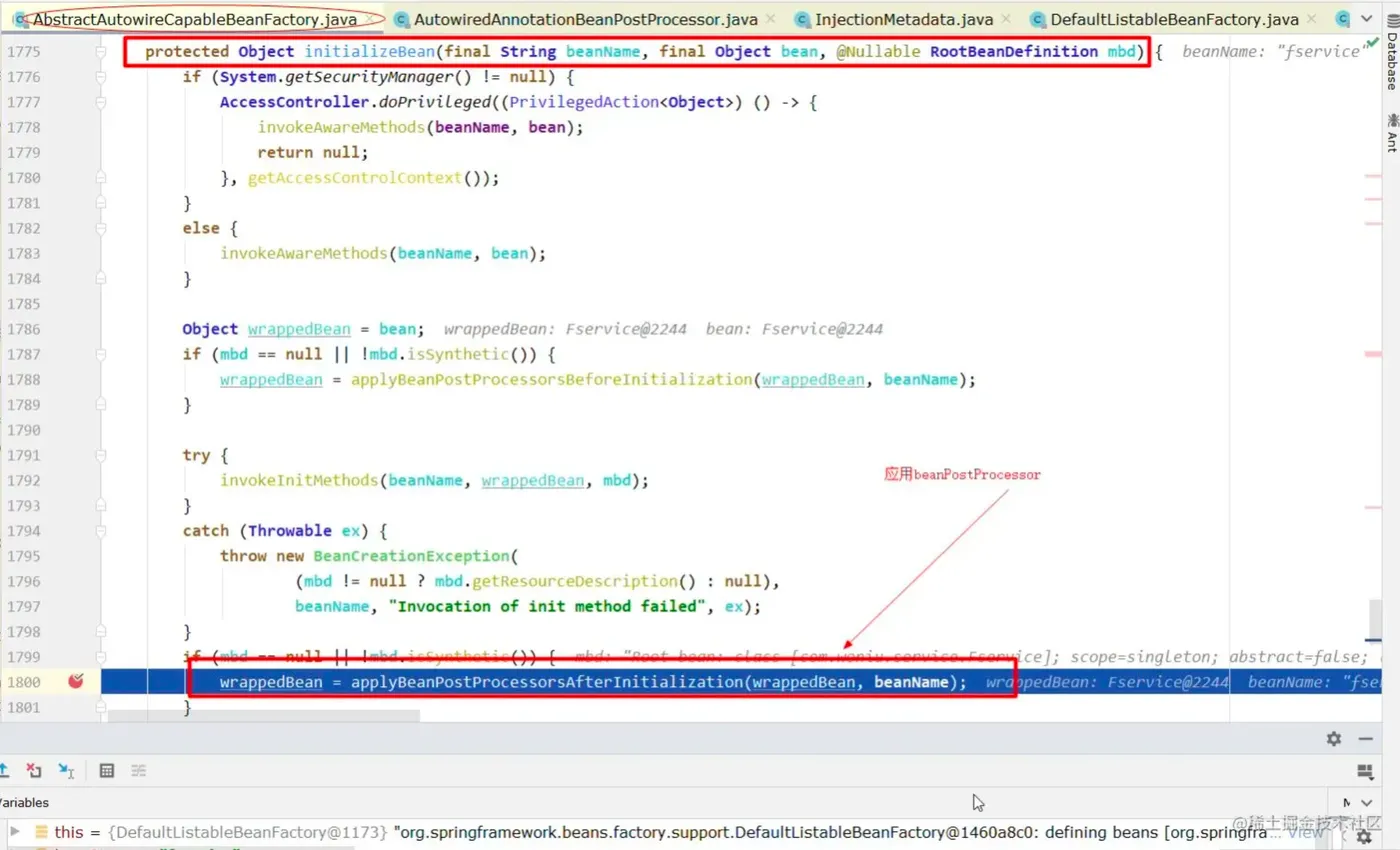
Task: Switch to InjectionMetadata.java tab
Action: pyautogui.click(x=904, y=19)
